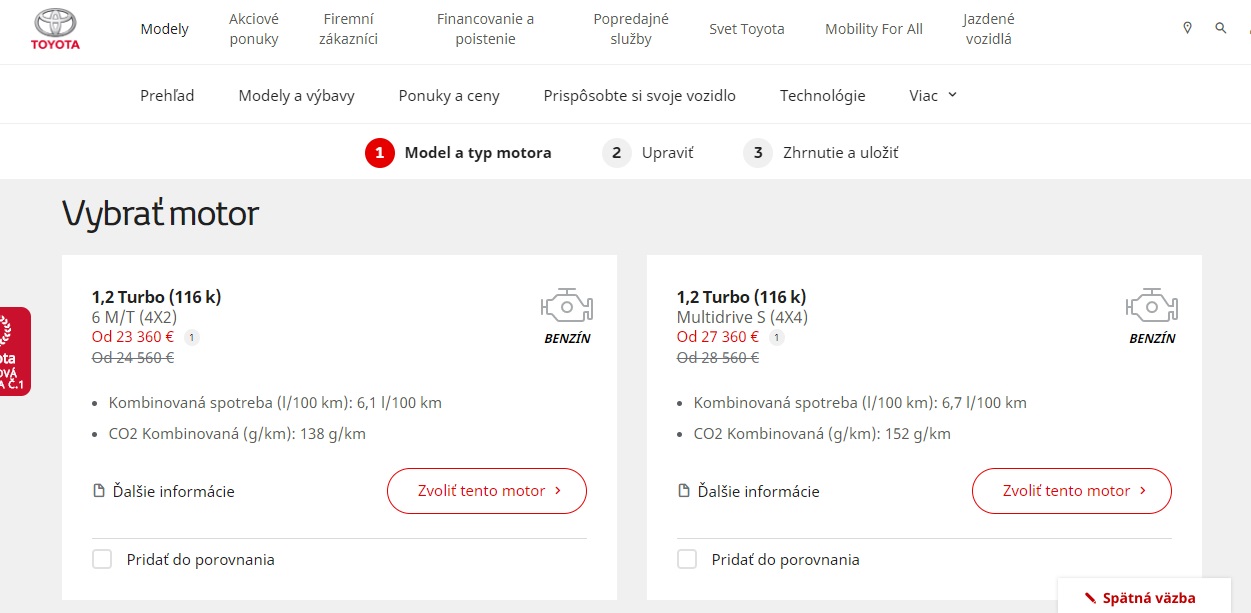Open Financovanie a poistenie menu
The width and height of the screenshot is (1251, 613).
485,29
